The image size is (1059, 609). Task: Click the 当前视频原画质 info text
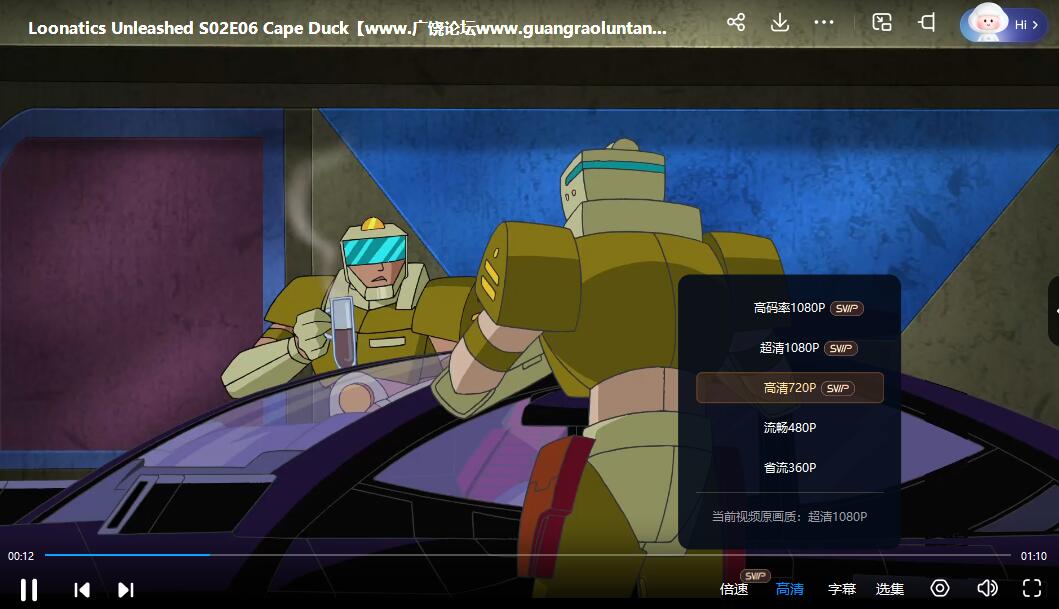coord(790,517)
